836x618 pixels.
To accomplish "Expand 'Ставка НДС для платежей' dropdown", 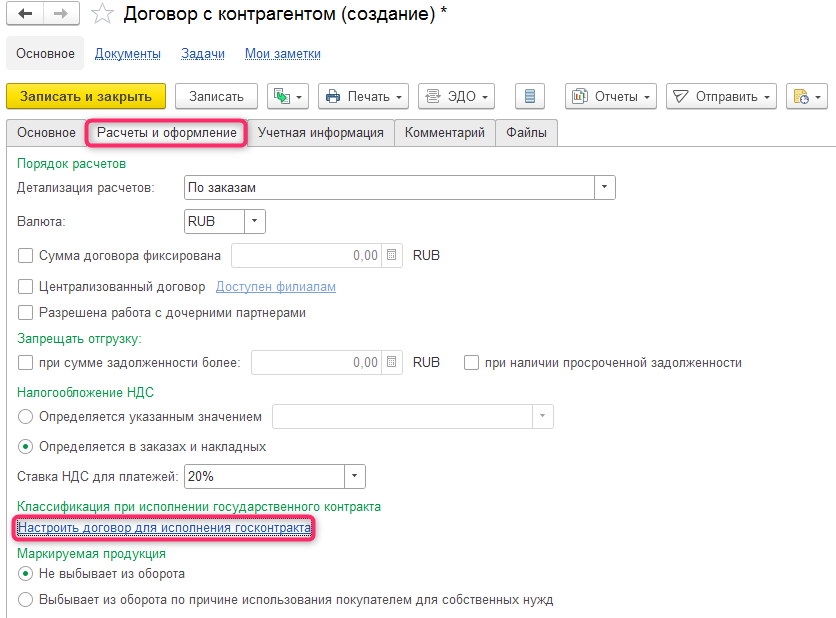I will pos(354,476).
